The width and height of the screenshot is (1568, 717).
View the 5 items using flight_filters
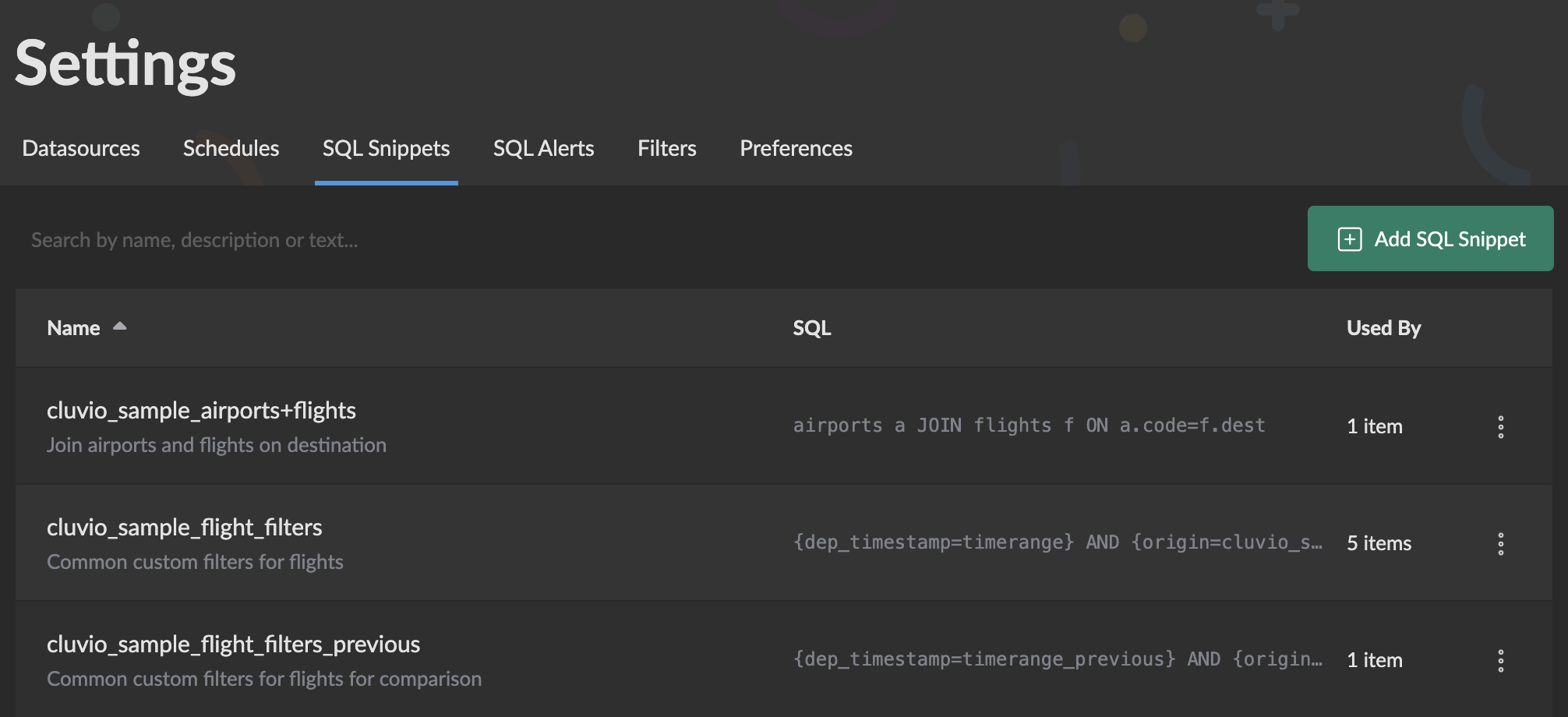point(1379,543)
